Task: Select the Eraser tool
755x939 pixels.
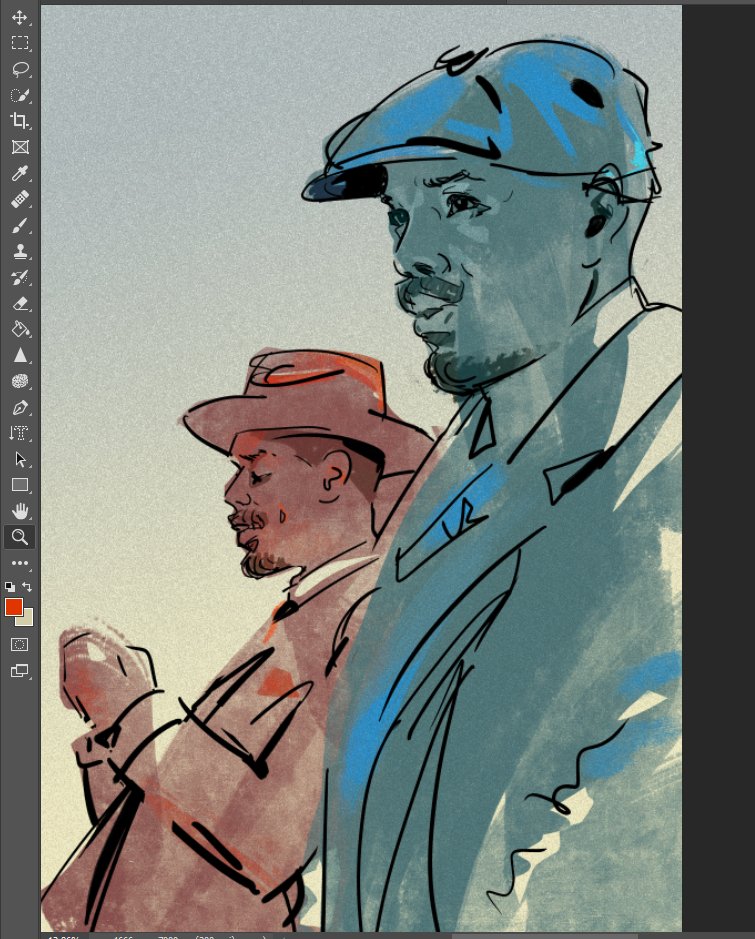Action: point(19,304)
